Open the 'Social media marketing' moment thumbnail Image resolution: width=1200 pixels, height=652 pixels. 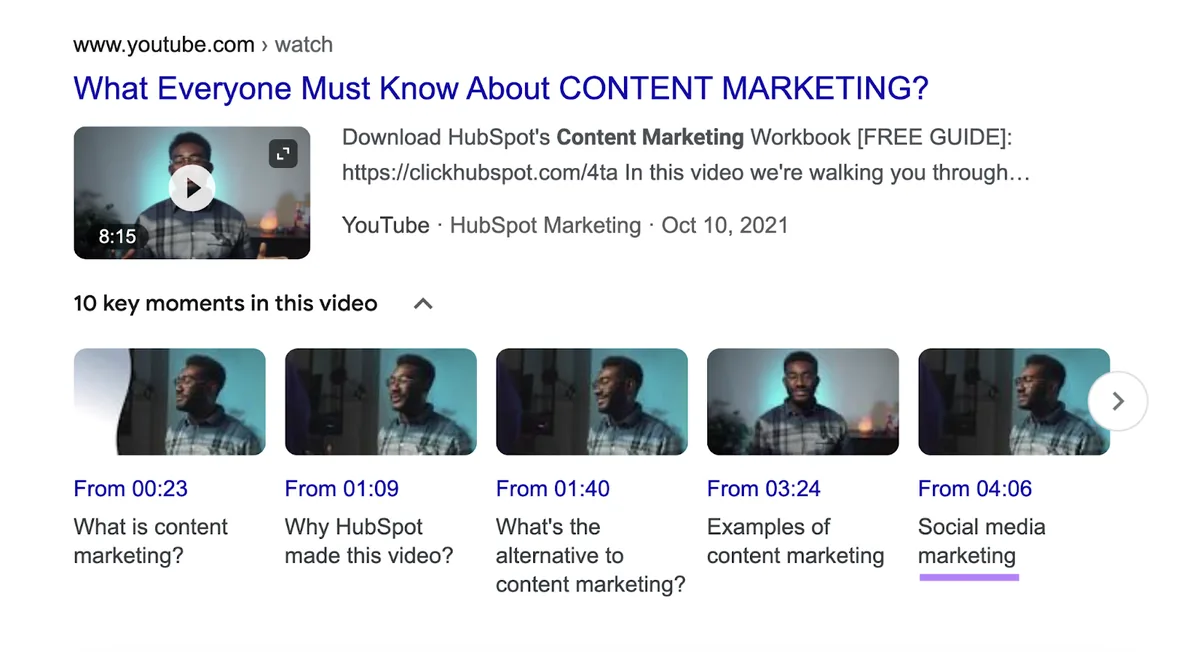1014,402
